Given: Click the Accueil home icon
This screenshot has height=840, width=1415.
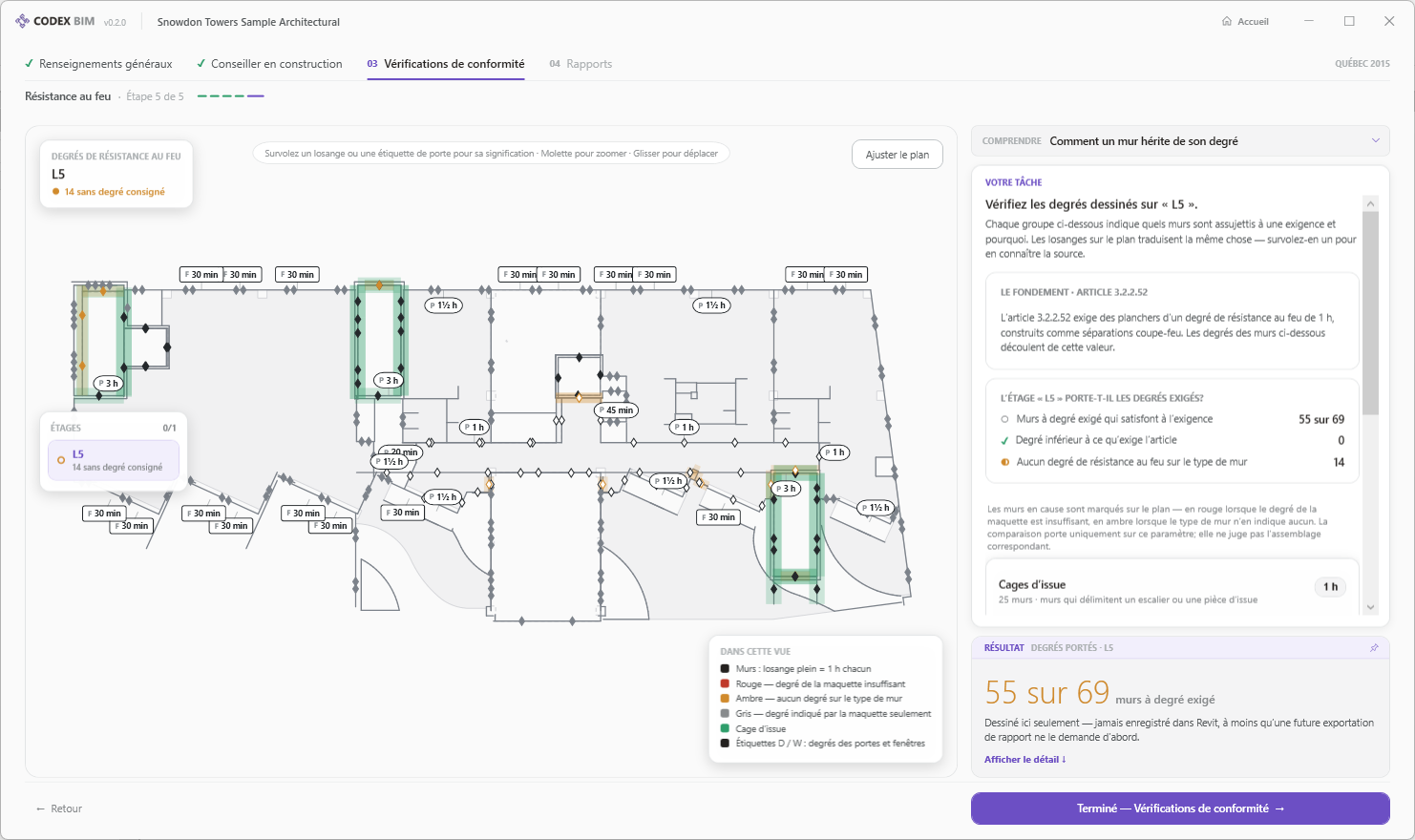Looking at the screenshot, I should click(1227, 21).
